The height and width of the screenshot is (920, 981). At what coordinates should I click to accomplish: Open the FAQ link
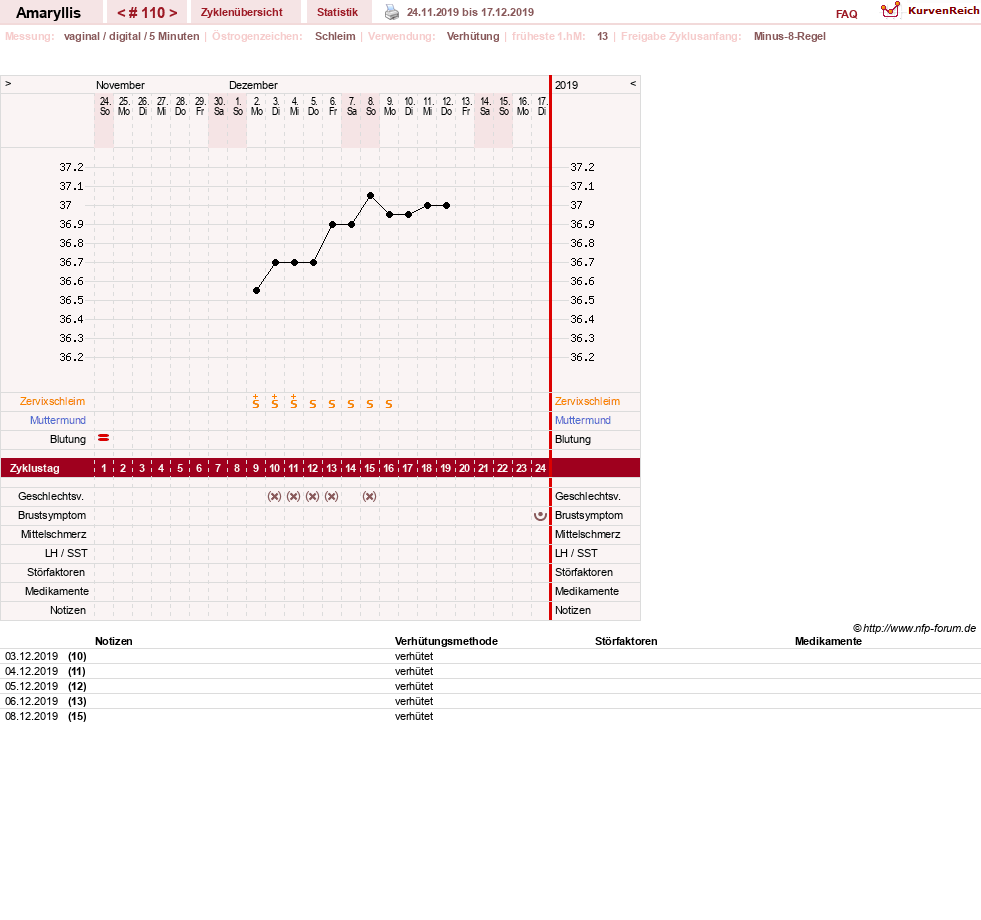click(x=846, y=14)
